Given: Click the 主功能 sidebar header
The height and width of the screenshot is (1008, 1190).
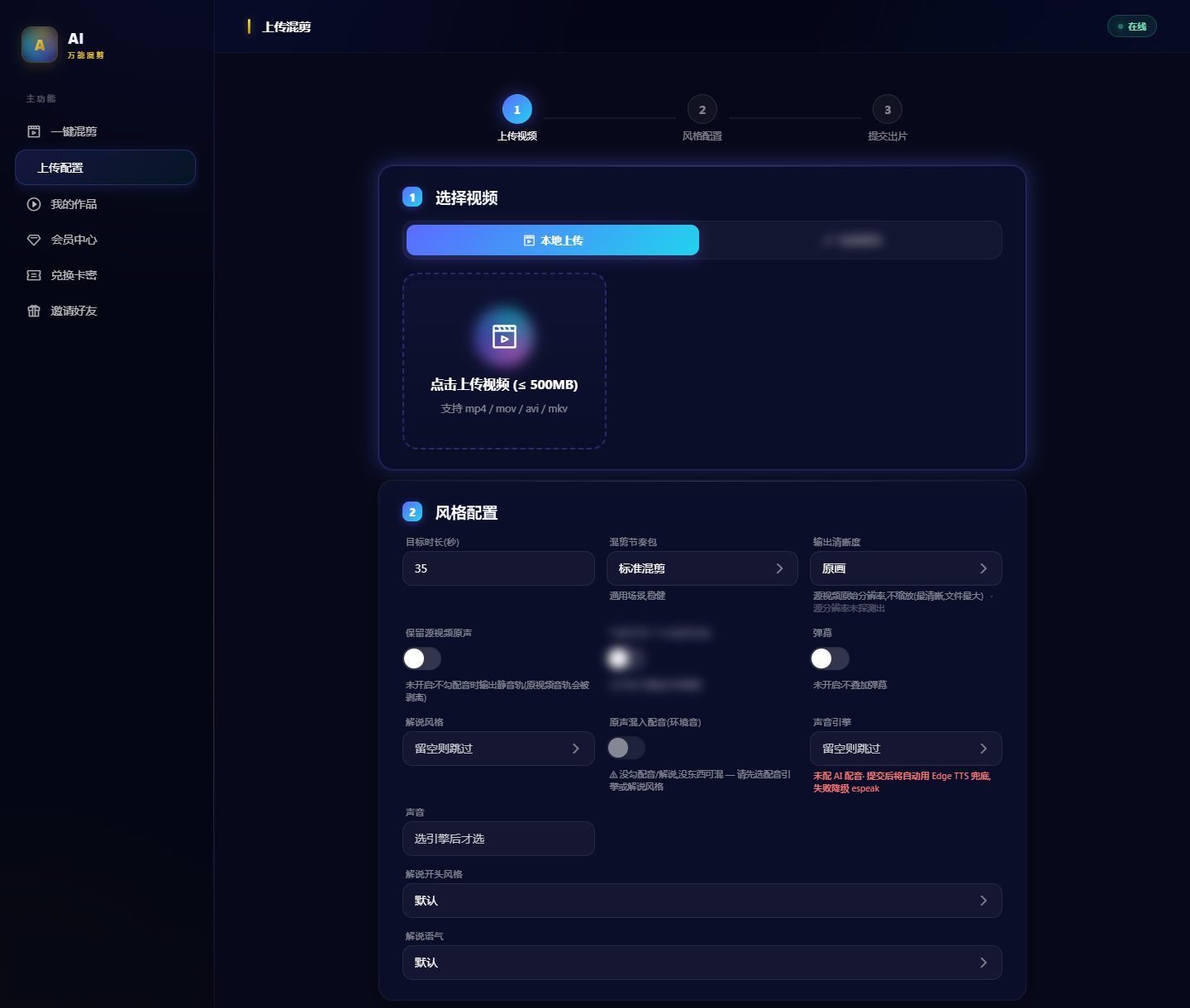Looking at the screenshot, I should 40,99.
